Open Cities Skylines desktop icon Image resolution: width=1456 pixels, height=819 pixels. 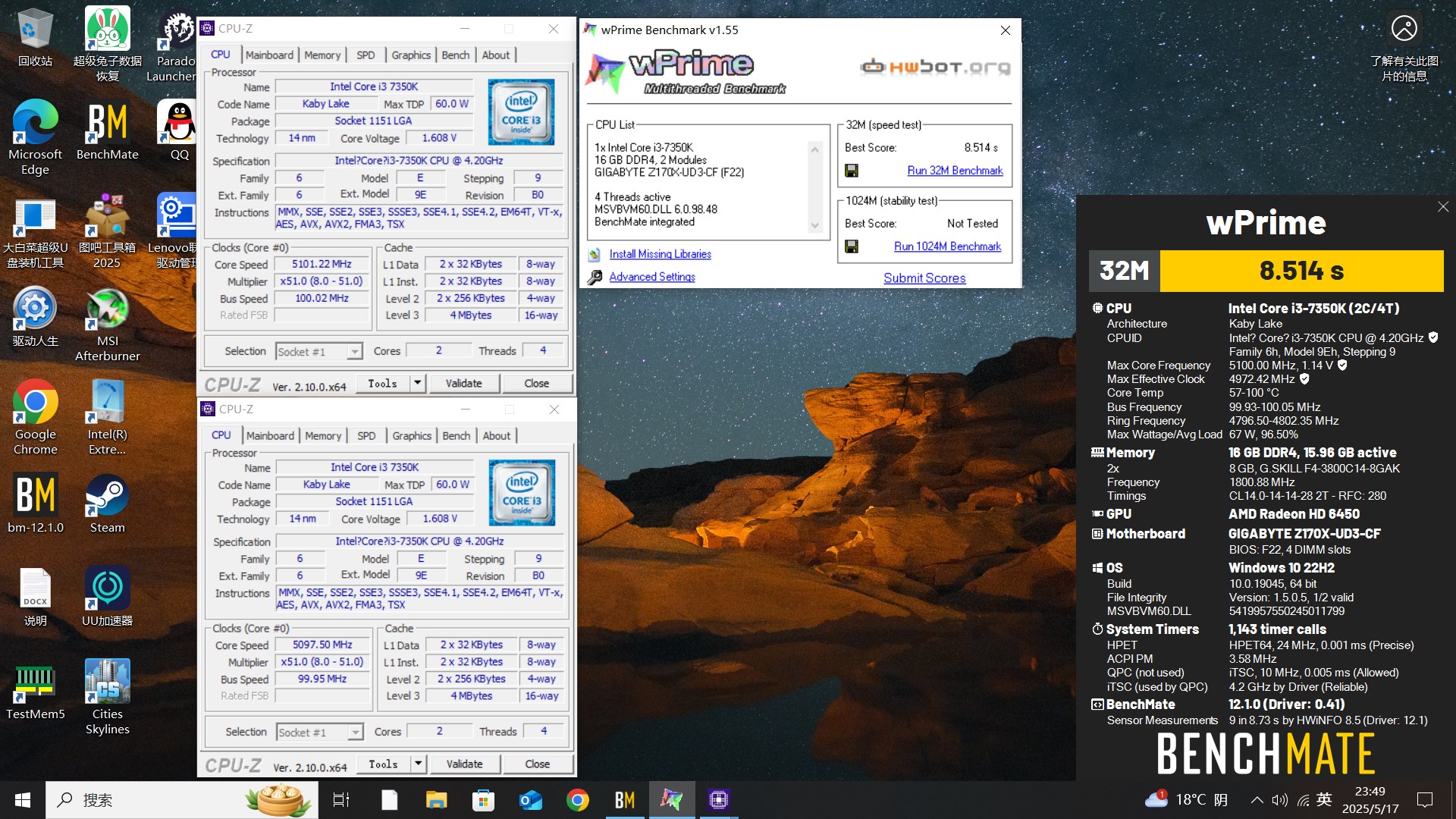(108, 696)
